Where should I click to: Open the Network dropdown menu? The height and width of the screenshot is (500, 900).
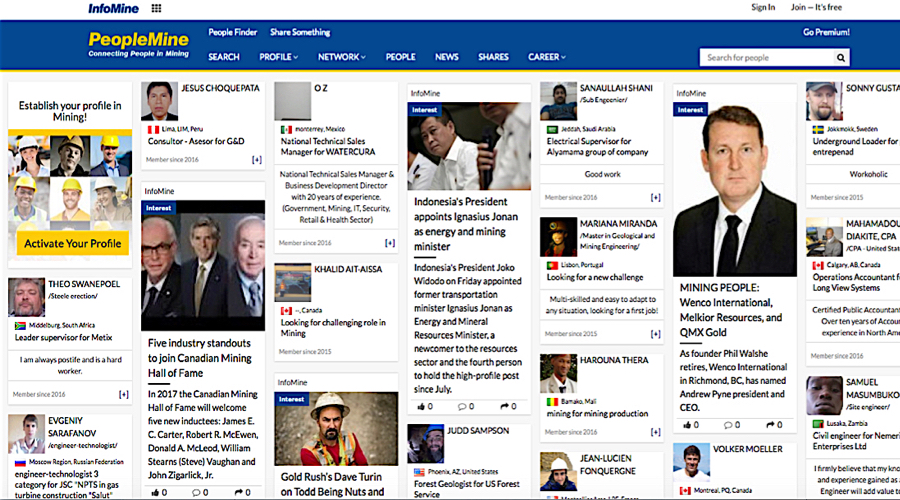point(341,57)
